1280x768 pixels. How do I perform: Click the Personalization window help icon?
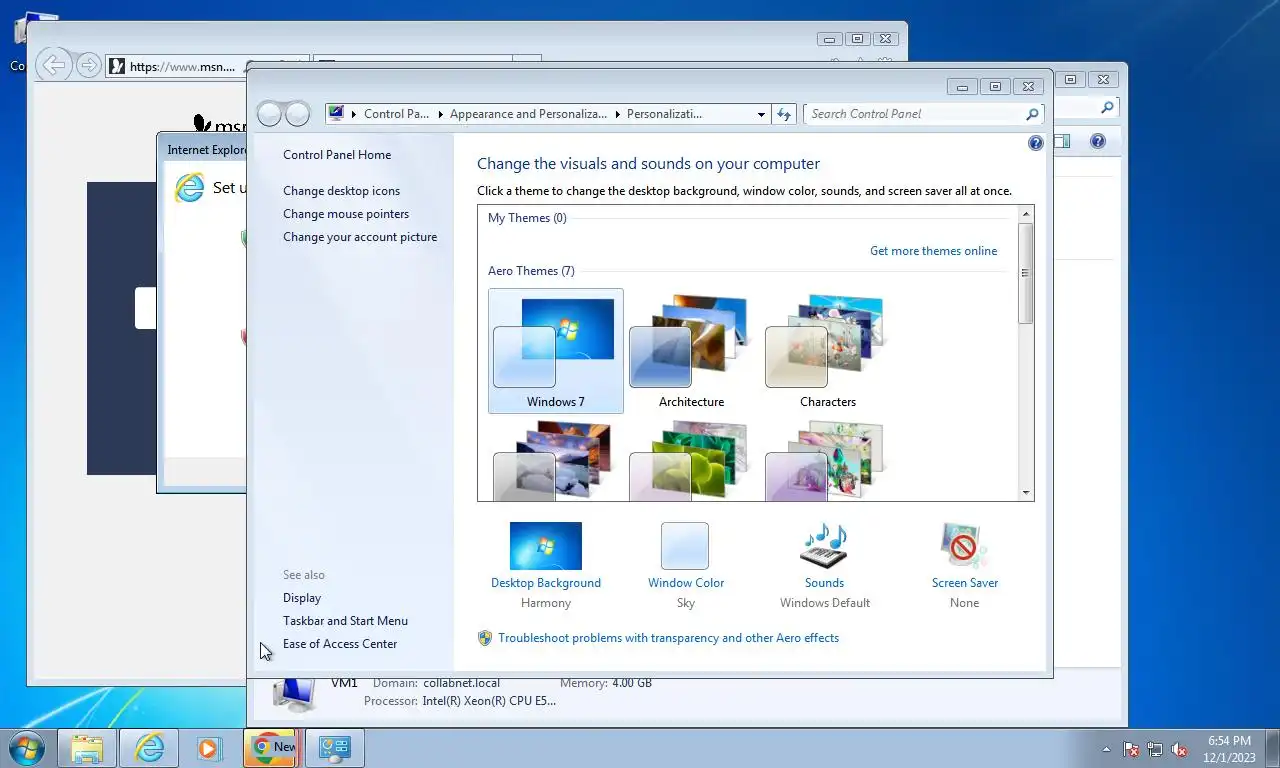pos(1036,143)
